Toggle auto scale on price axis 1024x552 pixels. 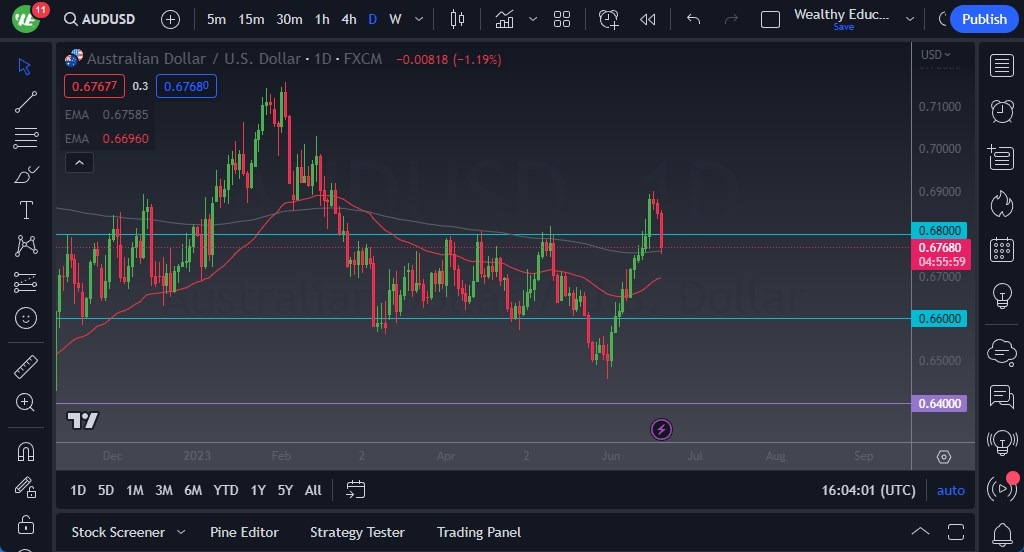(x=950, y=490)
